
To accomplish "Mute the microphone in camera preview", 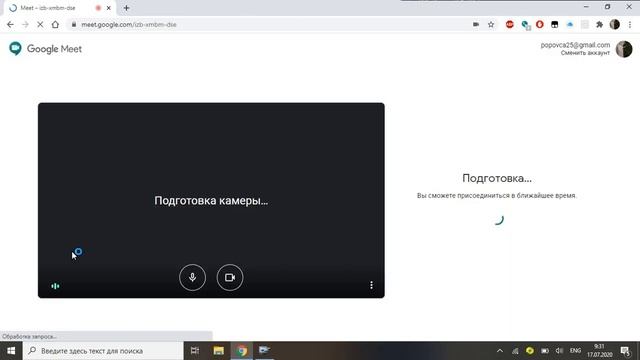I will point(192,278).
